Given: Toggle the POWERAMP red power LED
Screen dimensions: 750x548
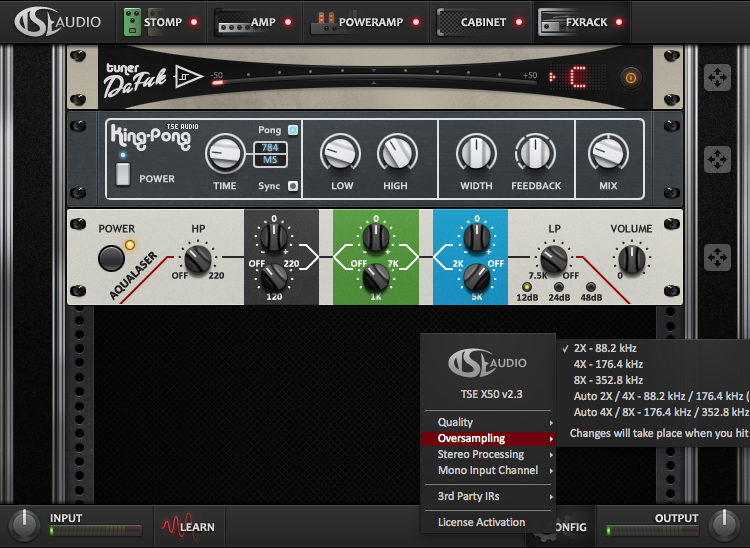Looking at the screenshot, I should coord(416,22).
